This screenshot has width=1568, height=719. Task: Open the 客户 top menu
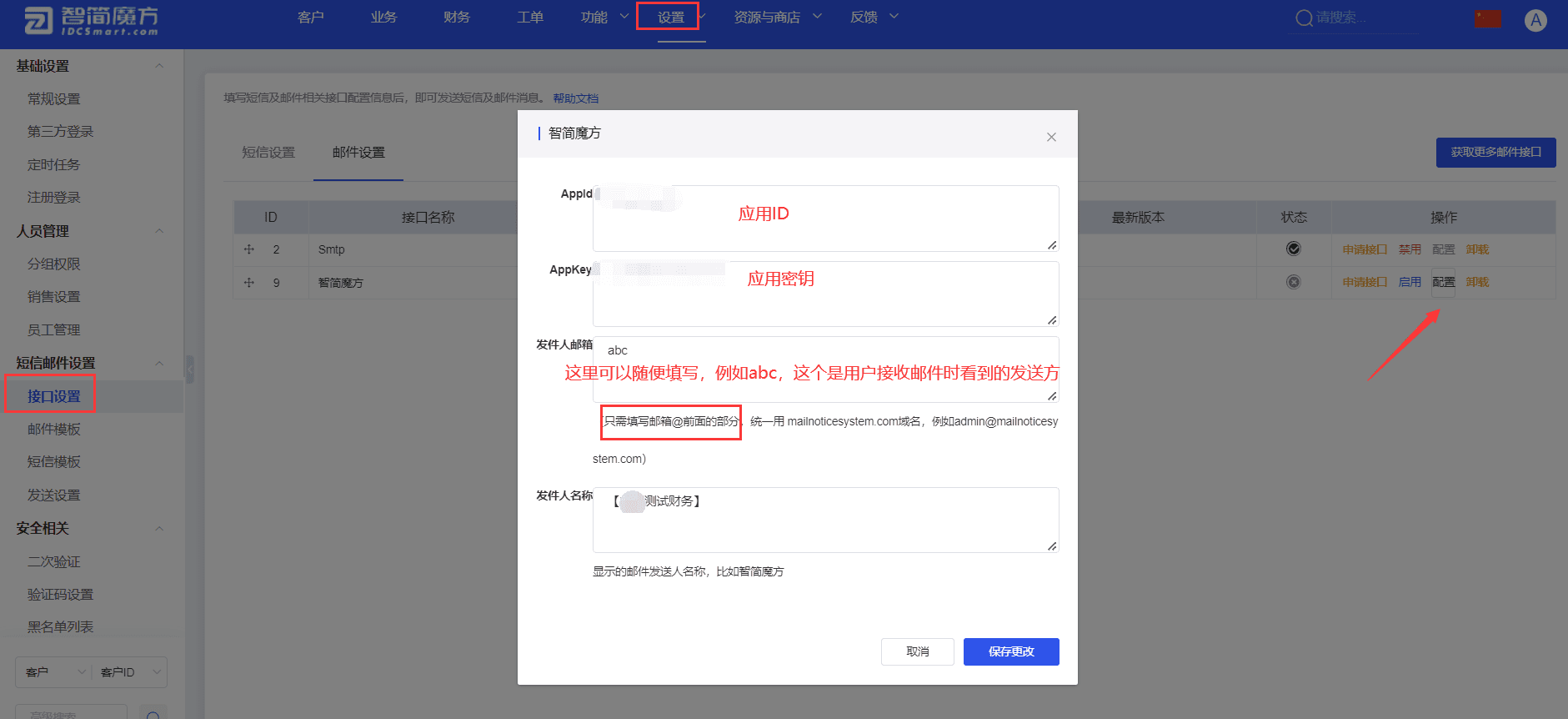310,18
